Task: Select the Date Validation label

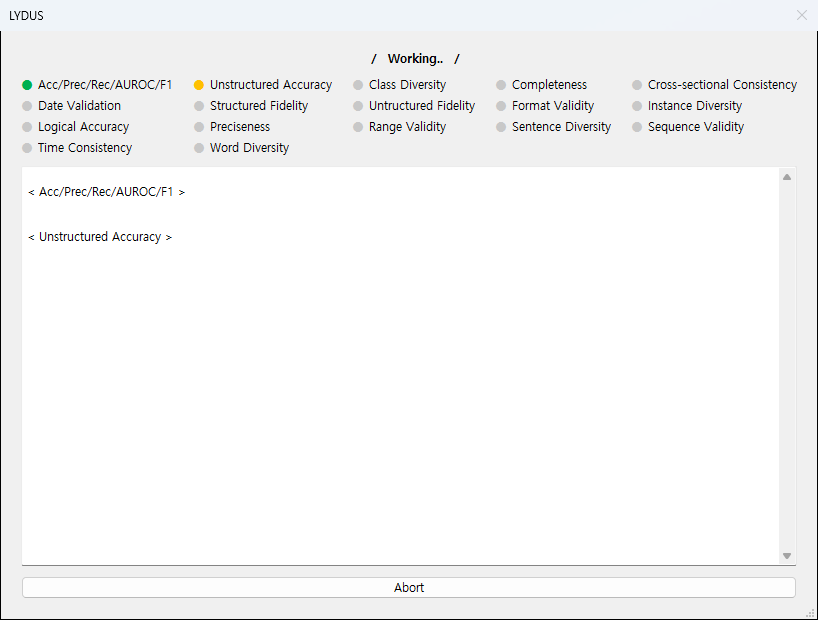Action: tap(79, 105)
